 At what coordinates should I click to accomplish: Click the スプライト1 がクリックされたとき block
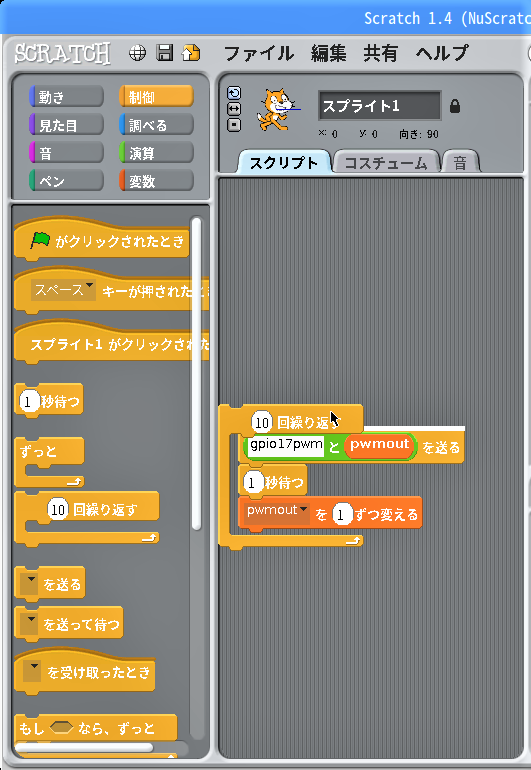tap(112, 343)
